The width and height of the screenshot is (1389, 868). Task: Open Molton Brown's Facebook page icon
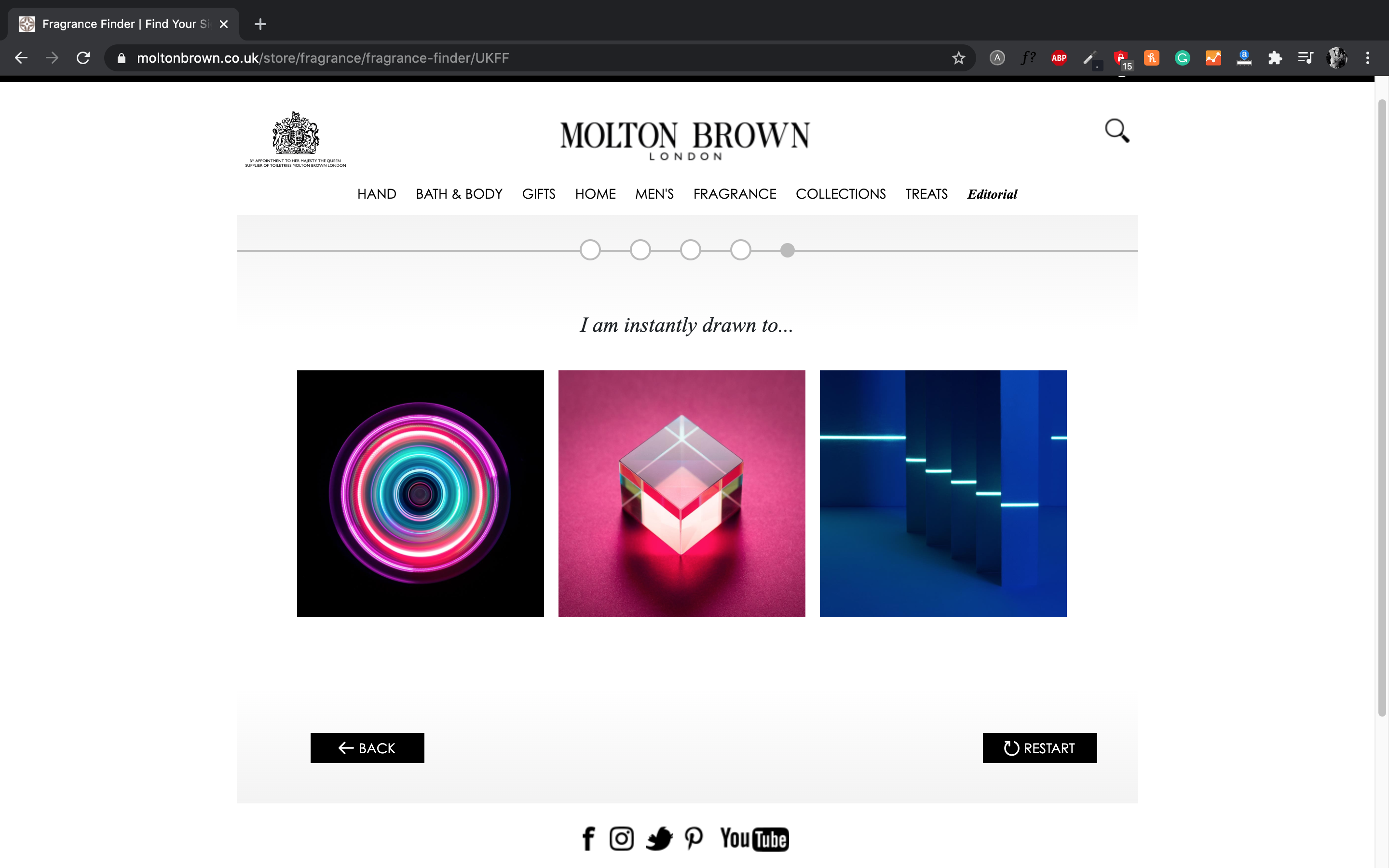pos(588,839)
